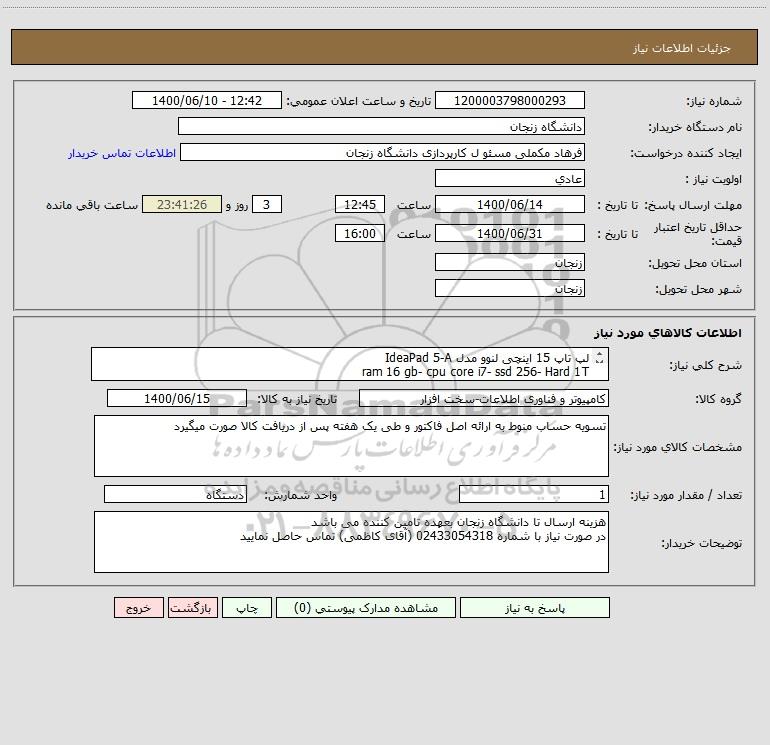This screenshot has height=745, width=770.
Task: Select the response deadline date 1400/06/14
Action: pyautogui.click(x=510, y=204)
